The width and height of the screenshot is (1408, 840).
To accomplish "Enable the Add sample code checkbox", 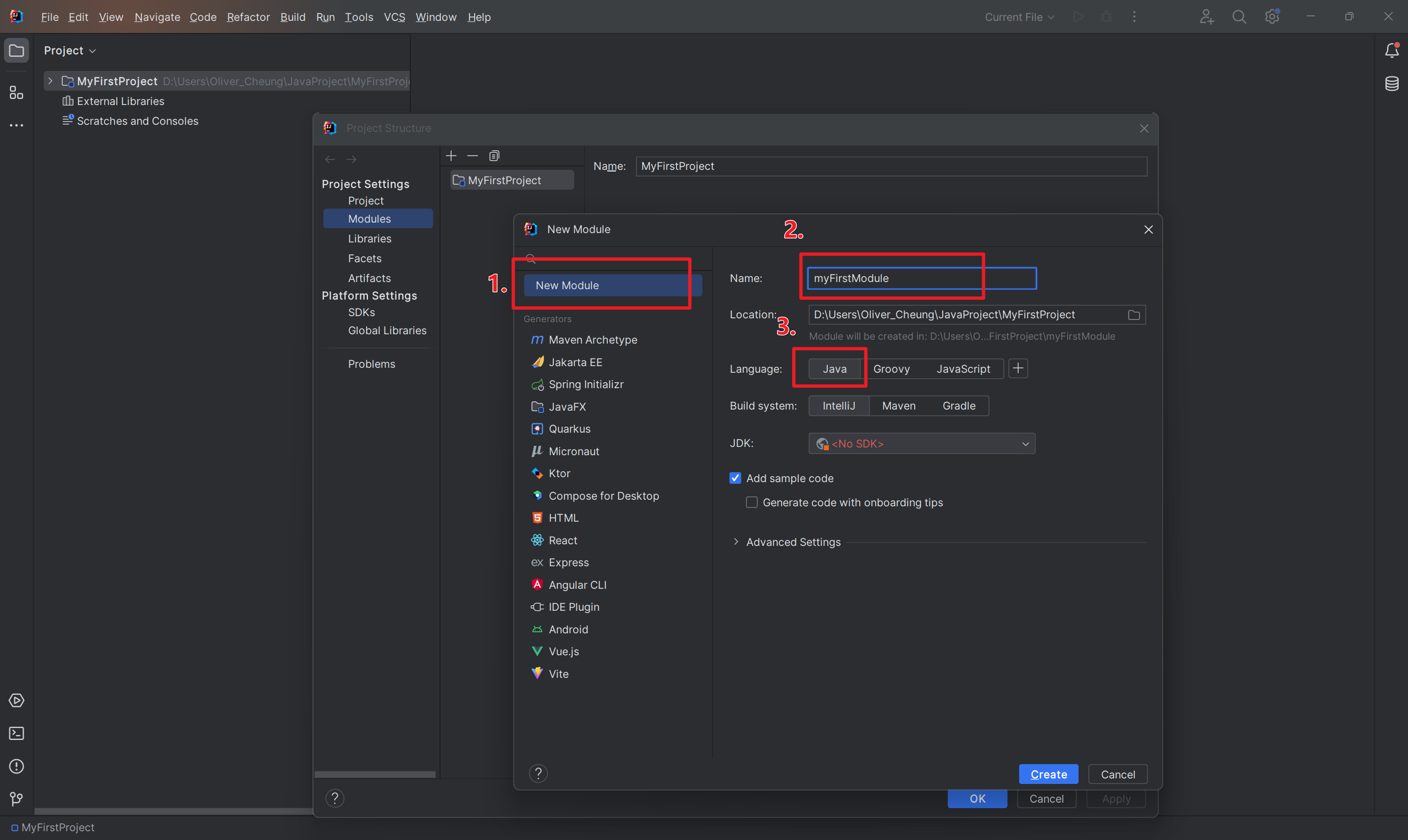I will tap(735, 478).
